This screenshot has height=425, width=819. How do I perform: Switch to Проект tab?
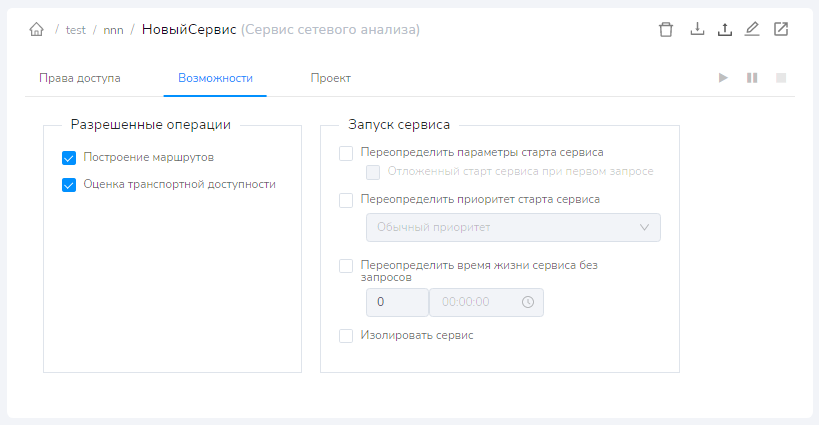coord(330,78)
